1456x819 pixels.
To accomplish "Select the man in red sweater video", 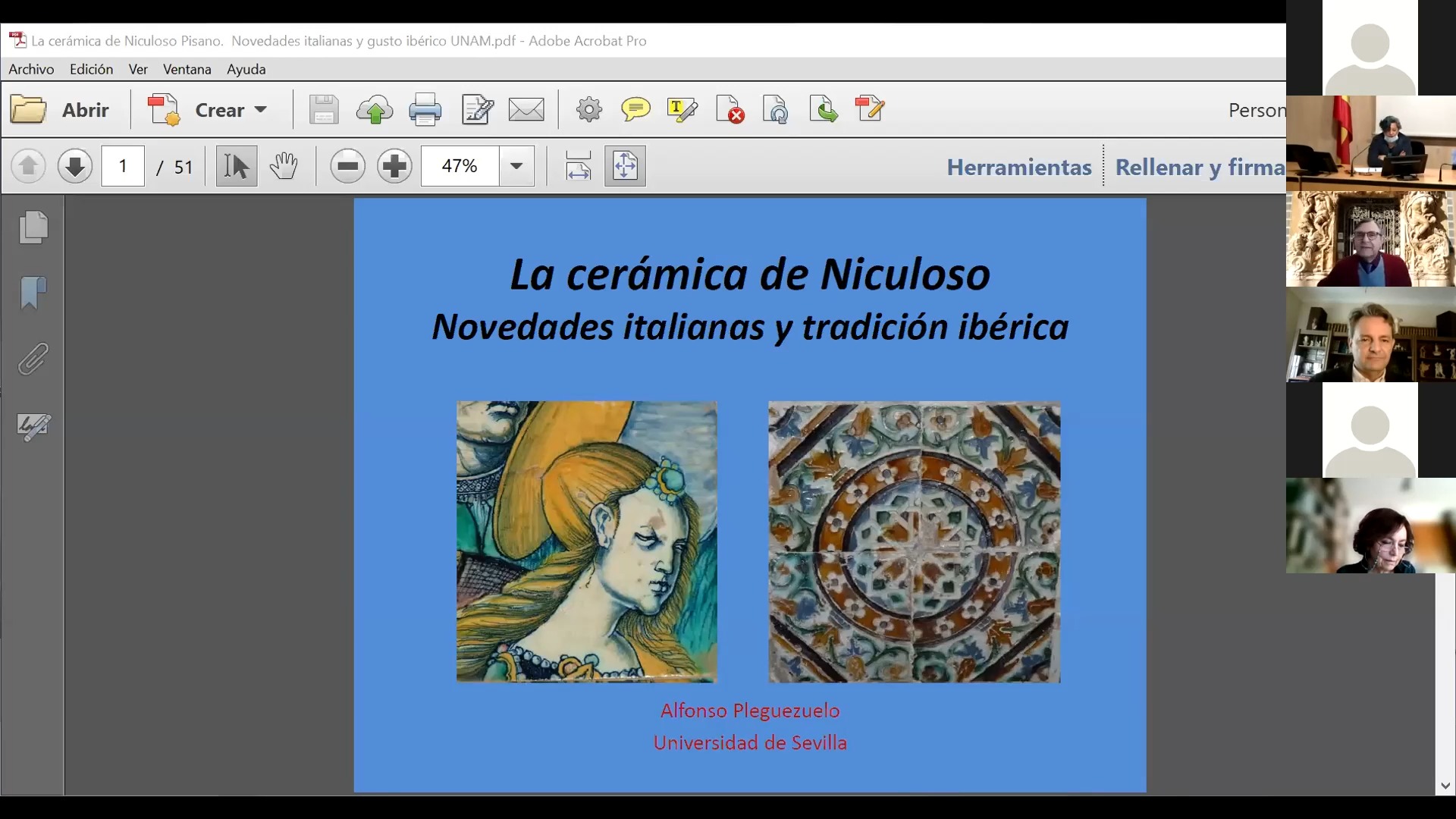I will [x=1370, y=239].
